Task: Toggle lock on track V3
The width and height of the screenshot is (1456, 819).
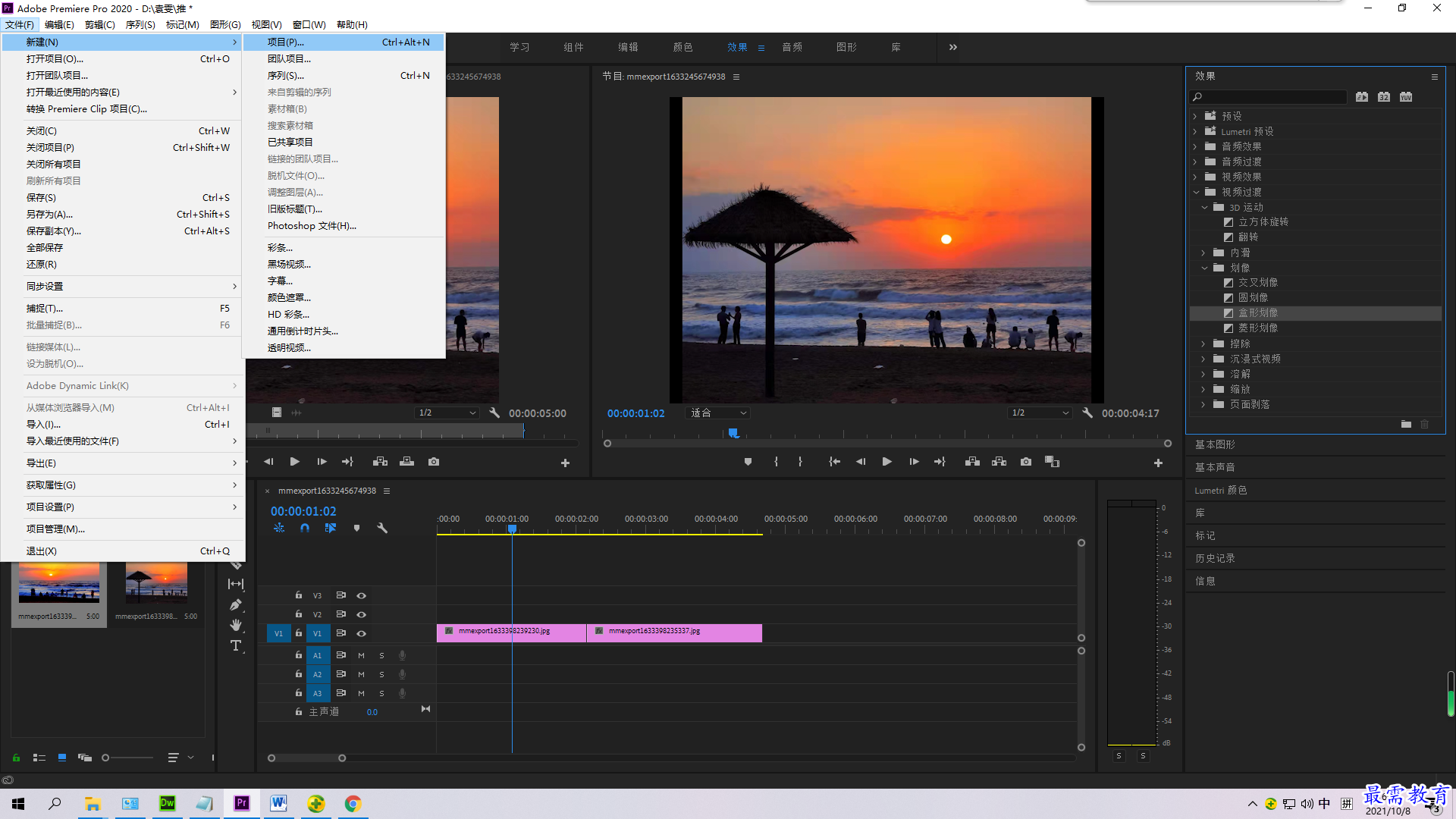Action: (x=299, y=595)
